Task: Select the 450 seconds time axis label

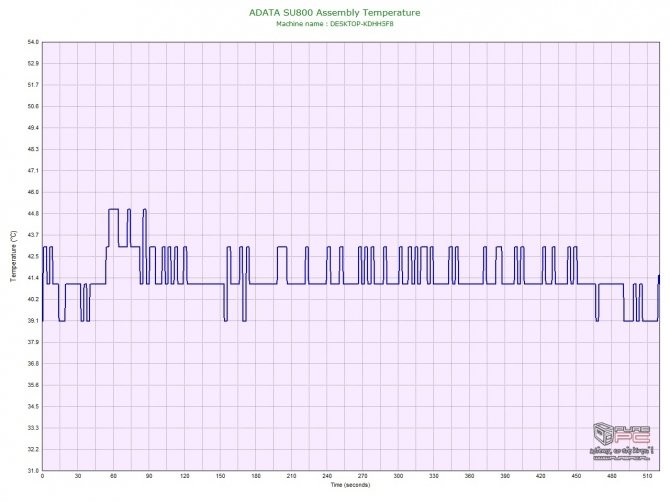Action: [576, 476]
